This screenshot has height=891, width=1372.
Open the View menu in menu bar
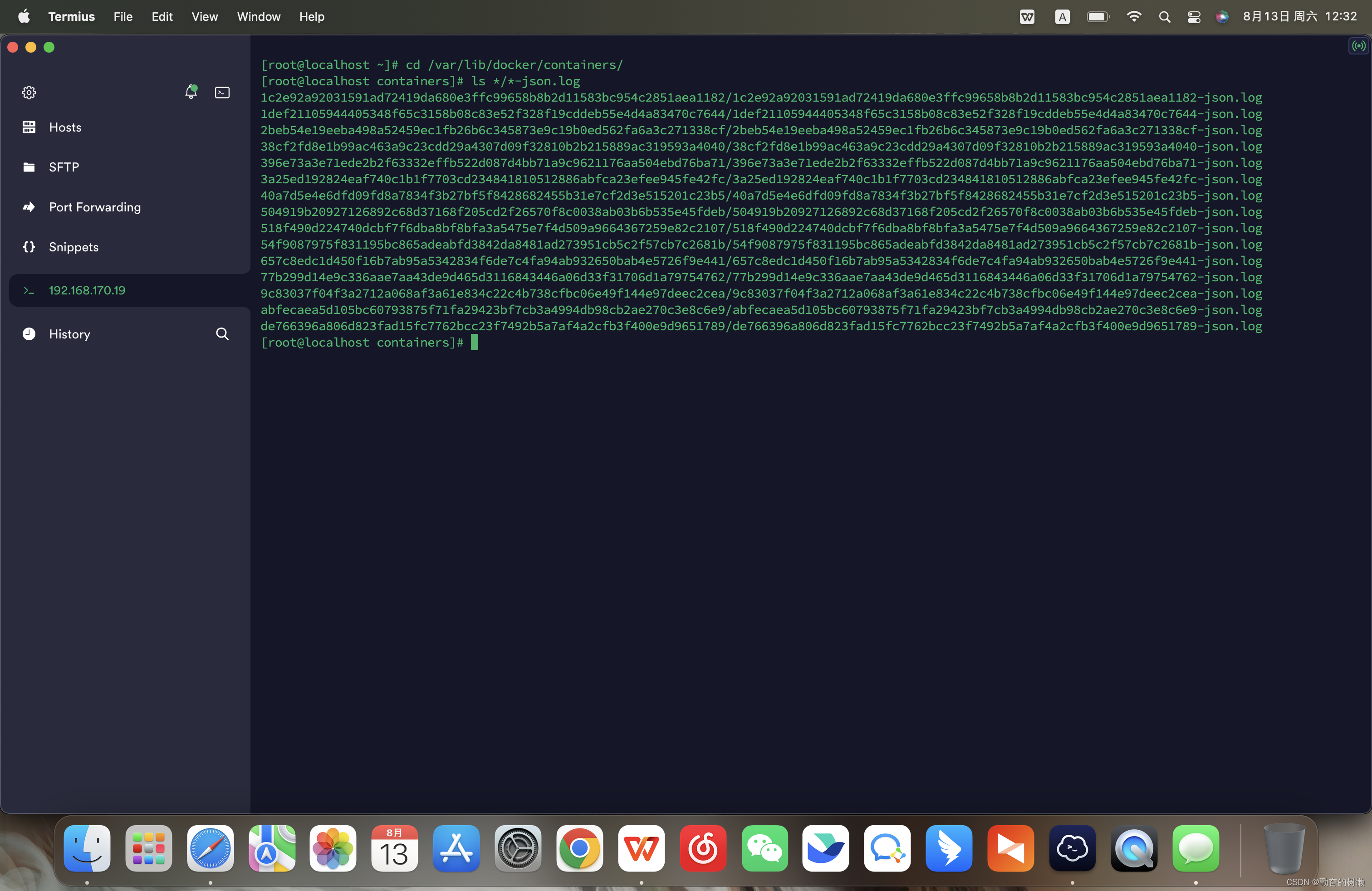[x=204, y=16]
